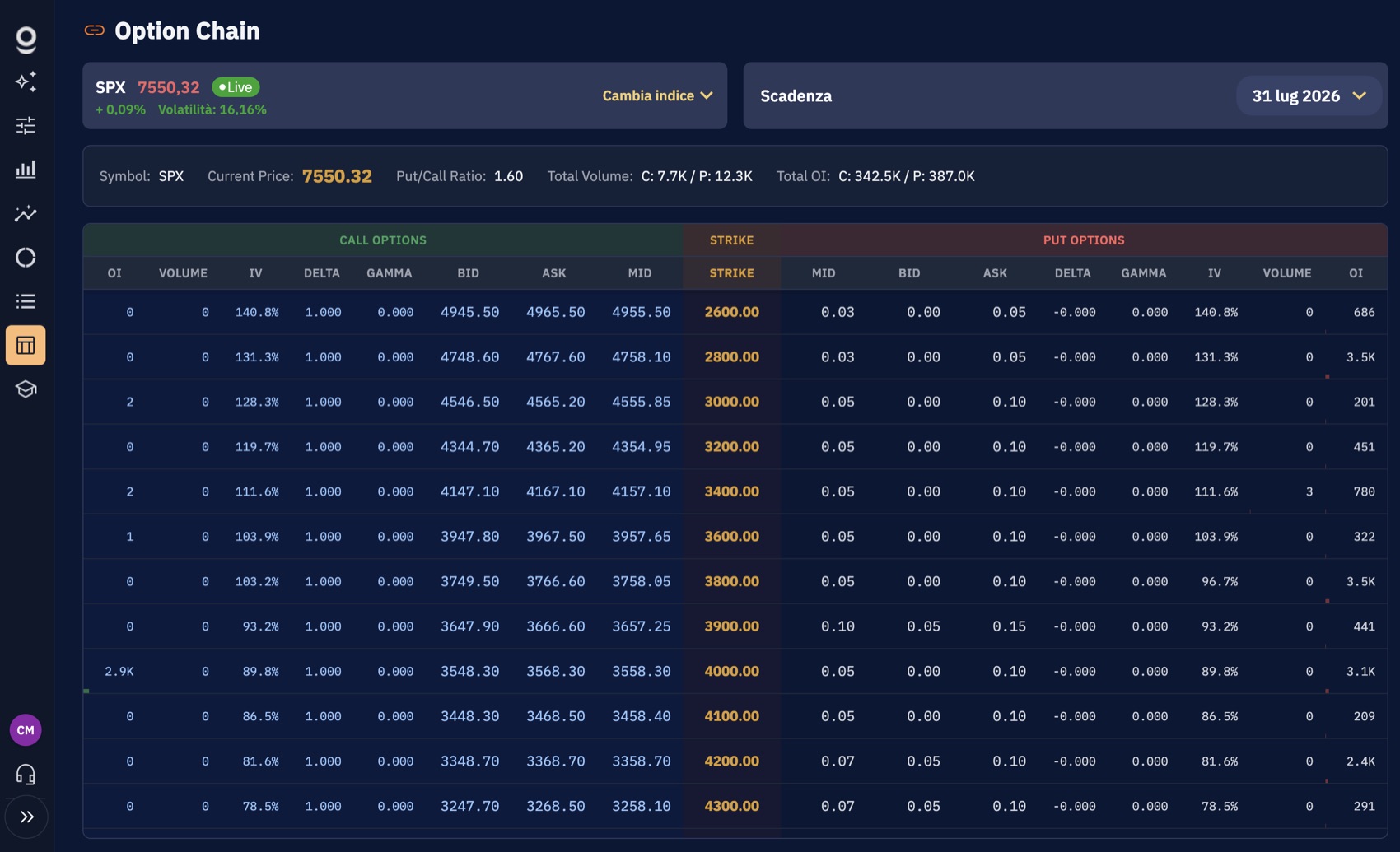Click put volume value 3 in 3400 row
1400x852 pixels.
pyautogui.click(x=1309, y=492)
